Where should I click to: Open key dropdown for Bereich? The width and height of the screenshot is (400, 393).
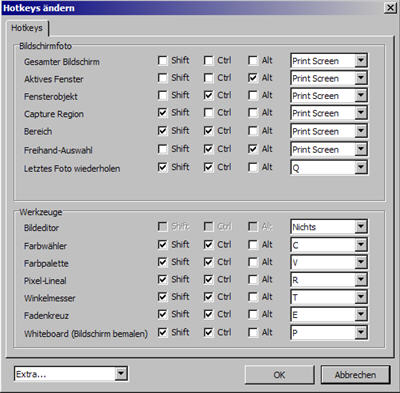(361, 131)
